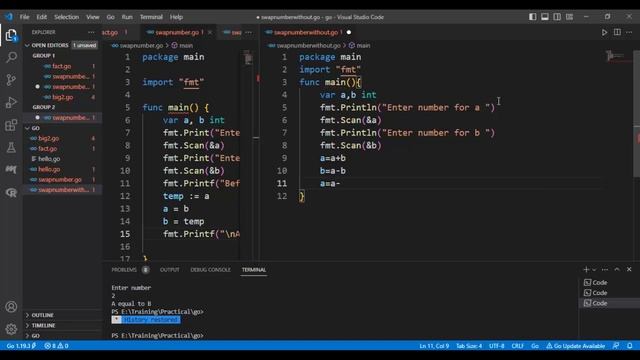The image size is (640, 360).
Task: Close the terminal panel
Action: pos(629,269)
